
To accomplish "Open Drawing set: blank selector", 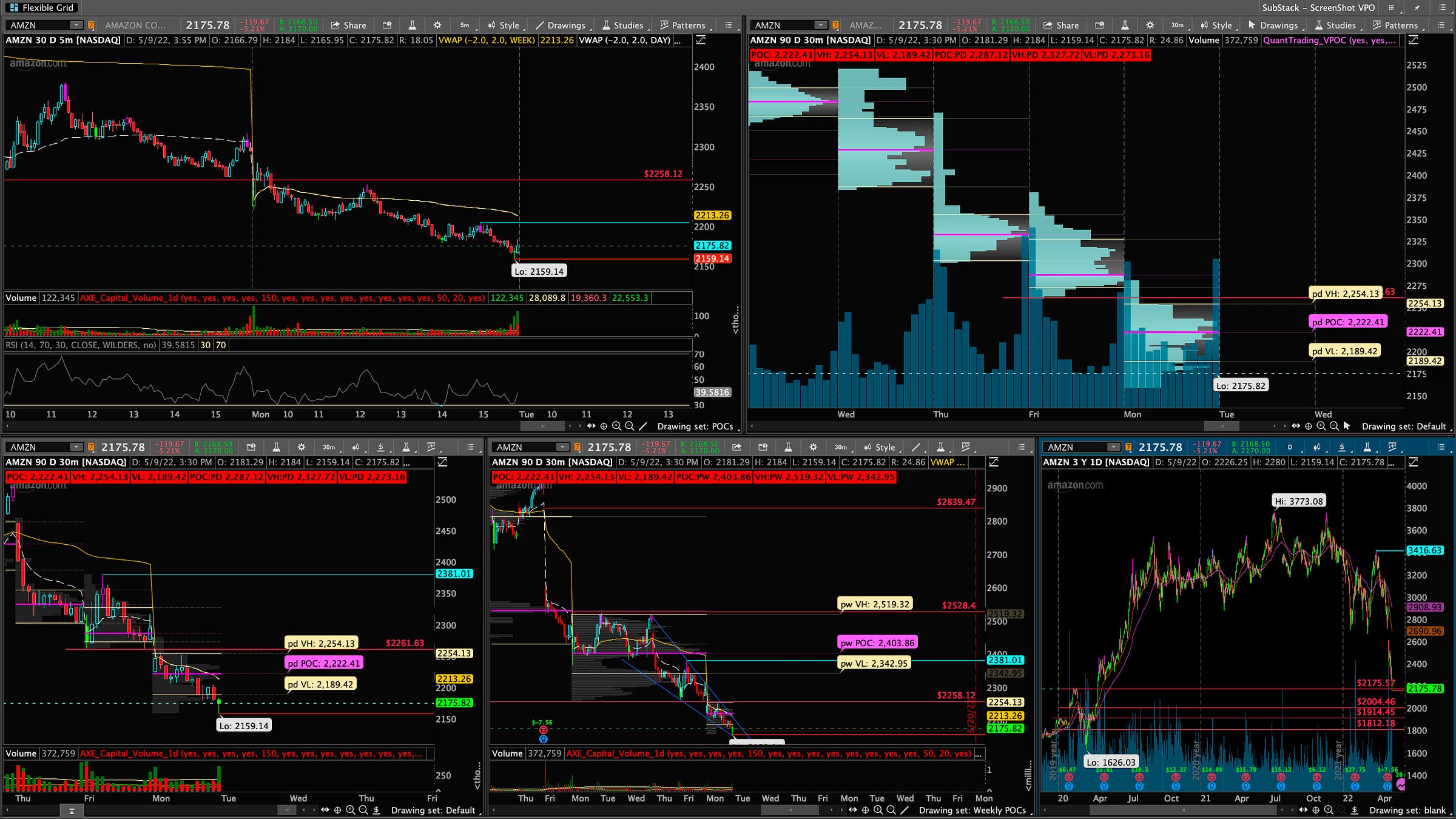I will pyautogui.click(x=1407, y=810).
